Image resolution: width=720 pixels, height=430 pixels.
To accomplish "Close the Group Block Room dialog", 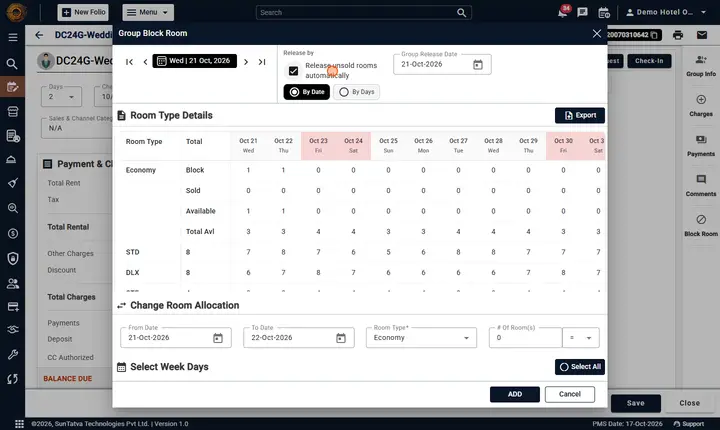I will pyautogui.click(x=596, y=34).
